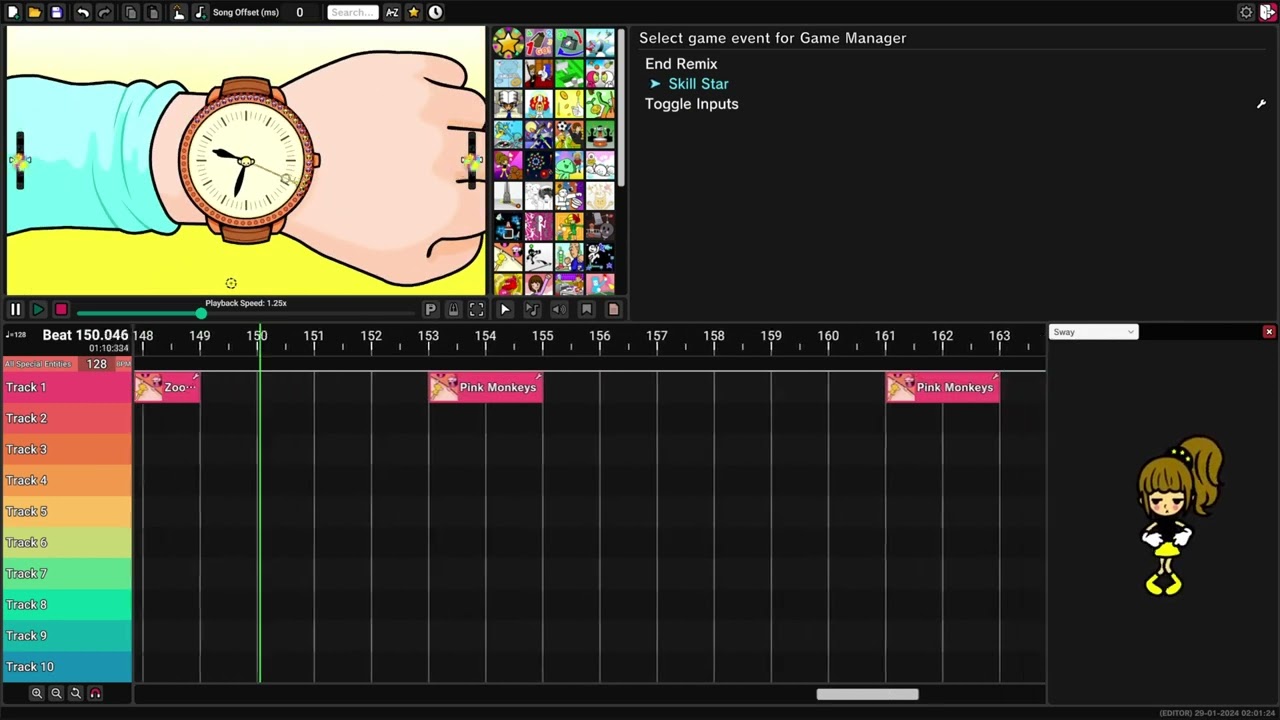
Task: Choose the cursor selection tool
Action: pyautogui.click(x=504, y=310)
